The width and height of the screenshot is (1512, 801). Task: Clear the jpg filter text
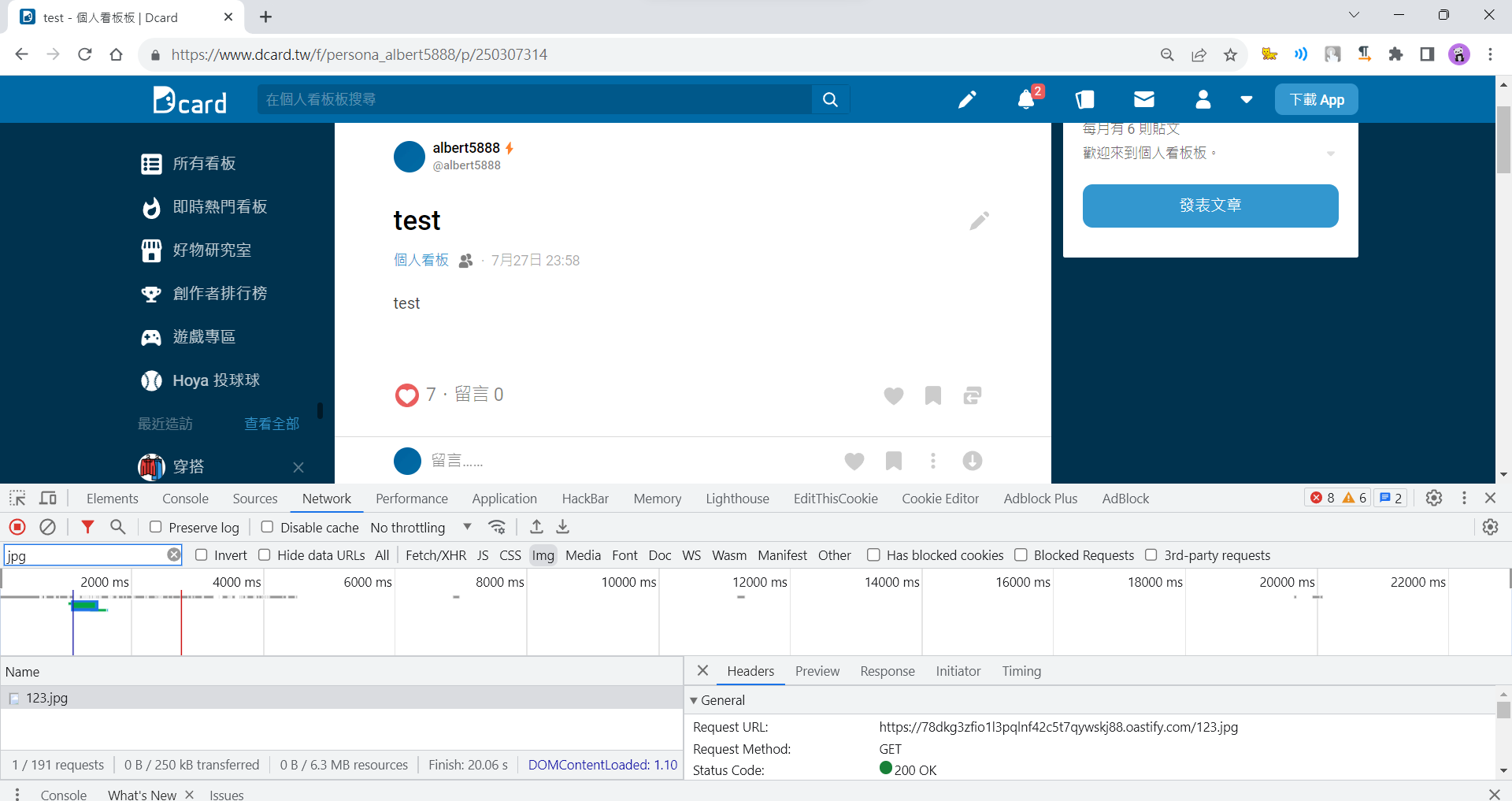coord(173,555)
